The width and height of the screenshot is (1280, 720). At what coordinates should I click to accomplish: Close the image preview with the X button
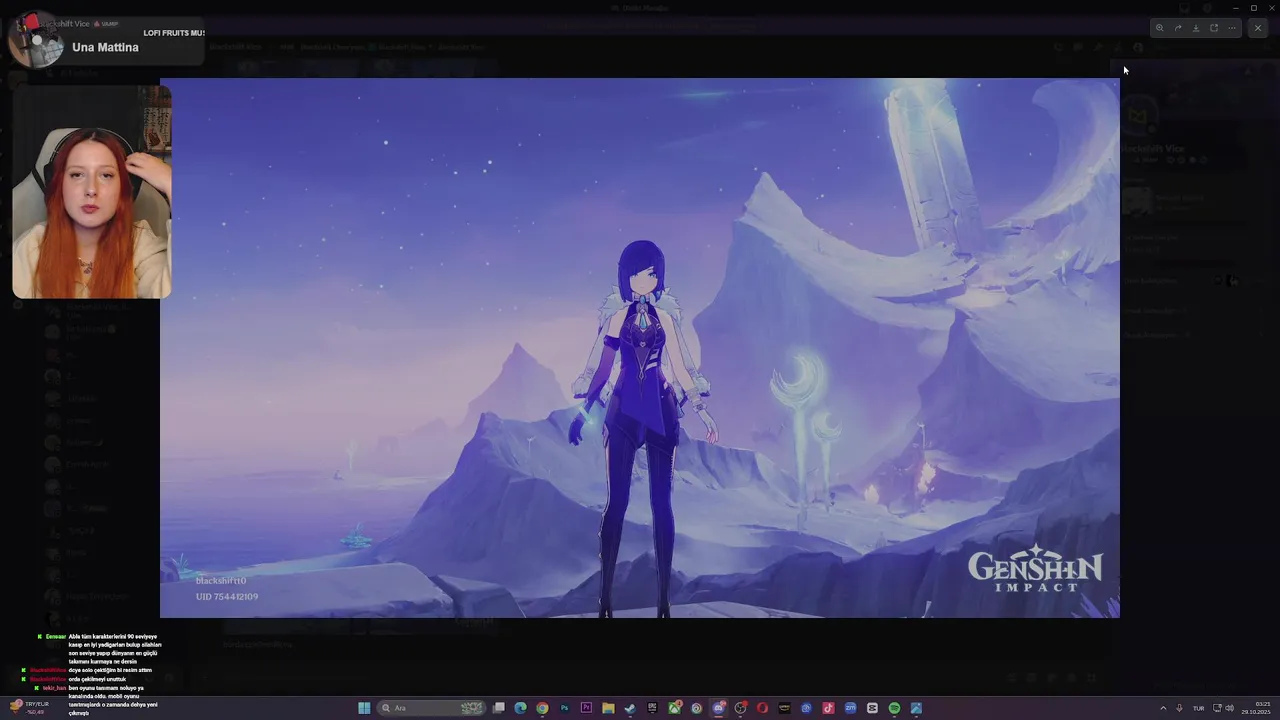click(1258, 28)
